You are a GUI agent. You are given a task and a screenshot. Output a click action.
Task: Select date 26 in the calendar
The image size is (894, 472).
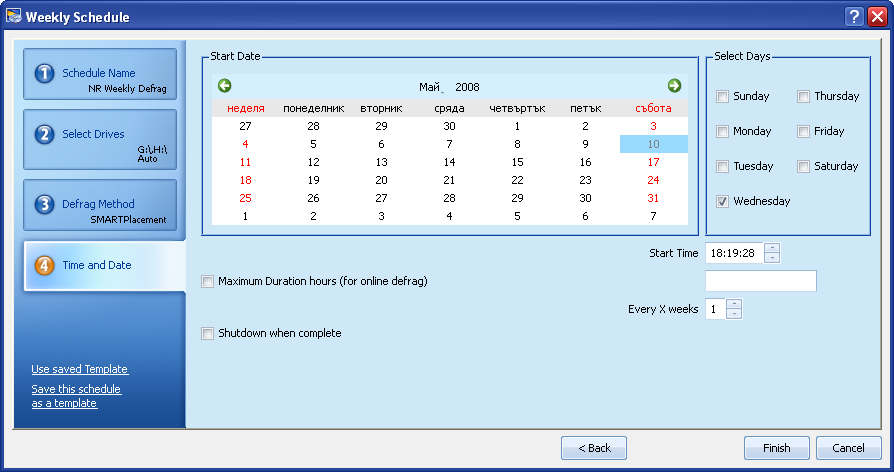(314, 198)
